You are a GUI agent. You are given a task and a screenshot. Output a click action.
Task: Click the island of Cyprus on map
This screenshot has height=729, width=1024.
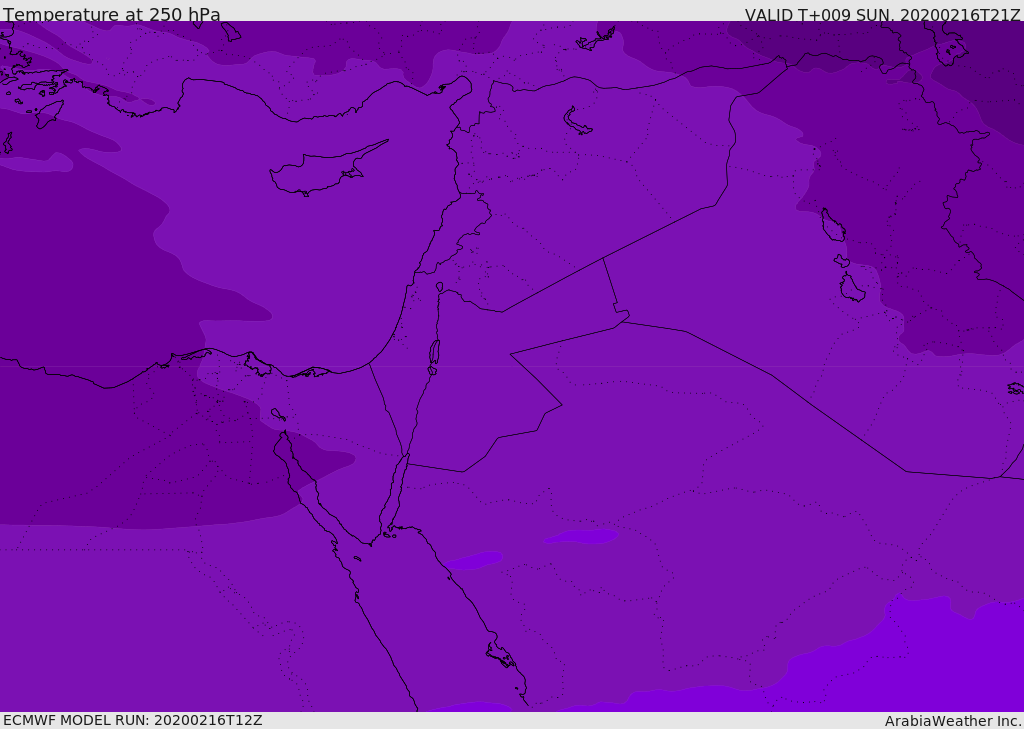click(328, 168)
